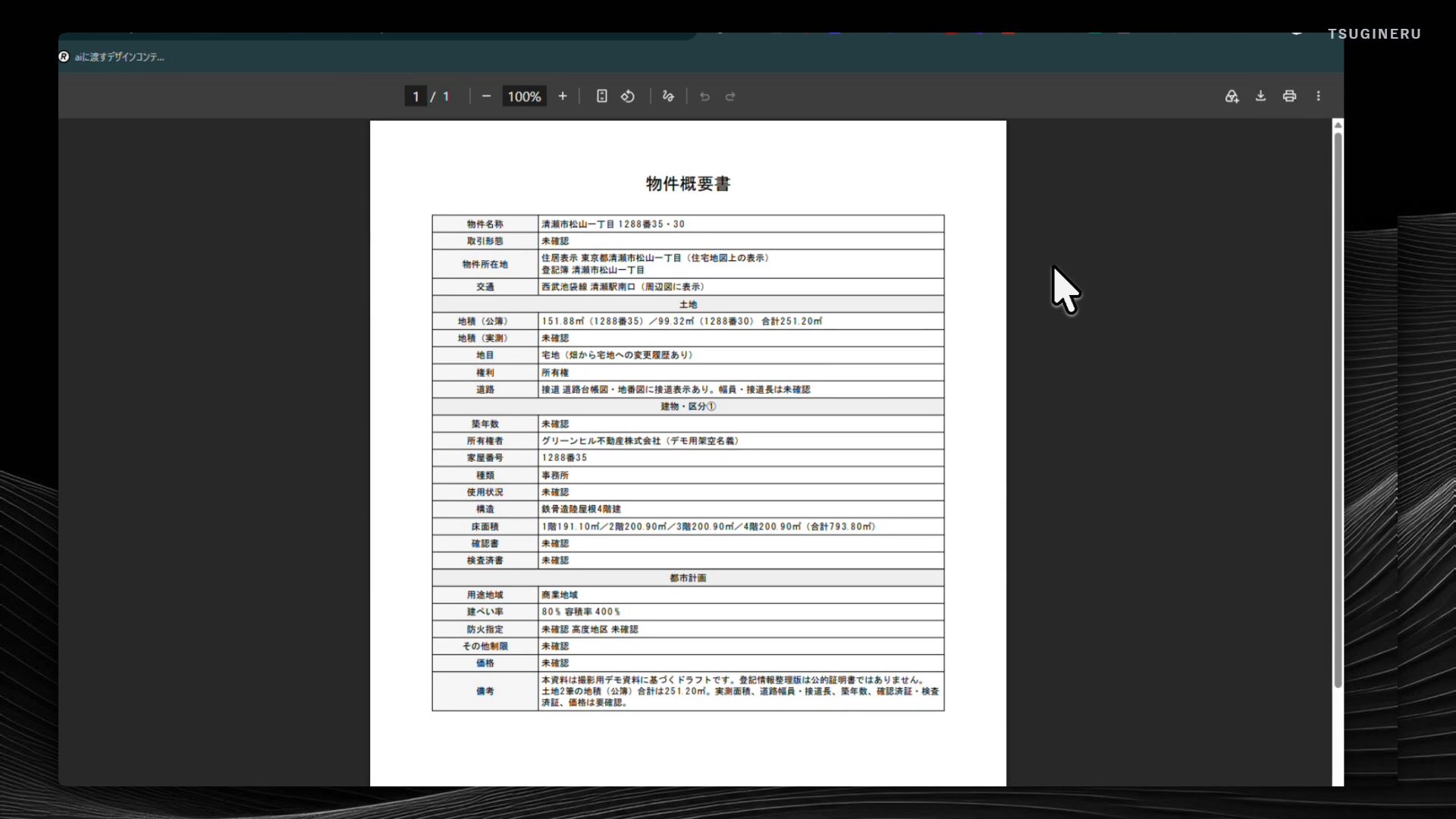Click the undo arrow in toolbar
Viewport: 1456px width, 819px height.
pos(704,96)
